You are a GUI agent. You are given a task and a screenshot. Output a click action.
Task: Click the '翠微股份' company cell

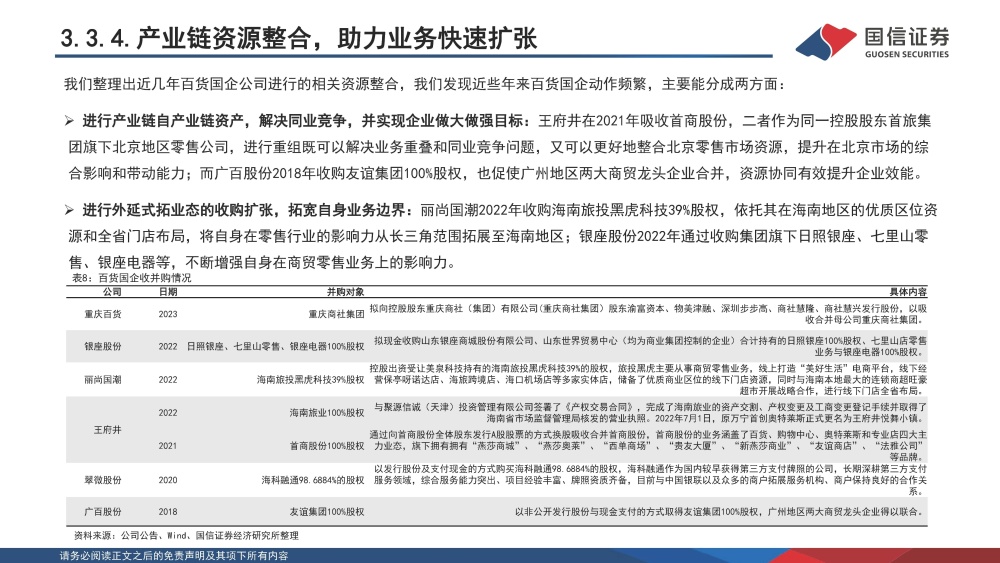point(103,479)
